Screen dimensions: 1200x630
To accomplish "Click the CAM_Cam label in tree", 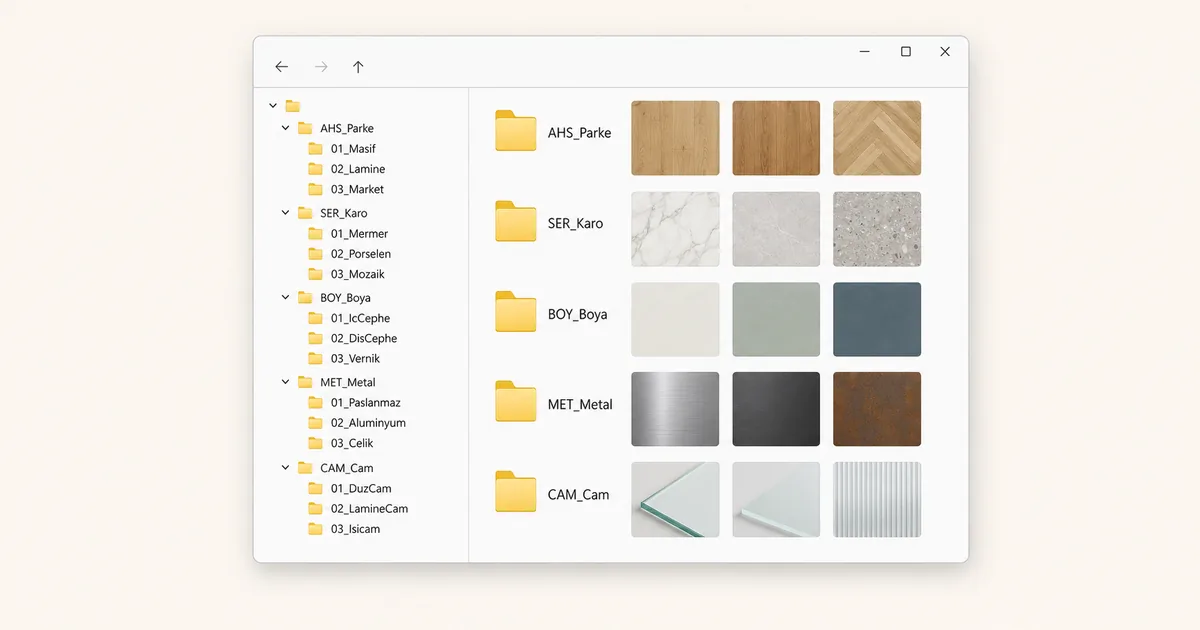I will tap(347, 467).
